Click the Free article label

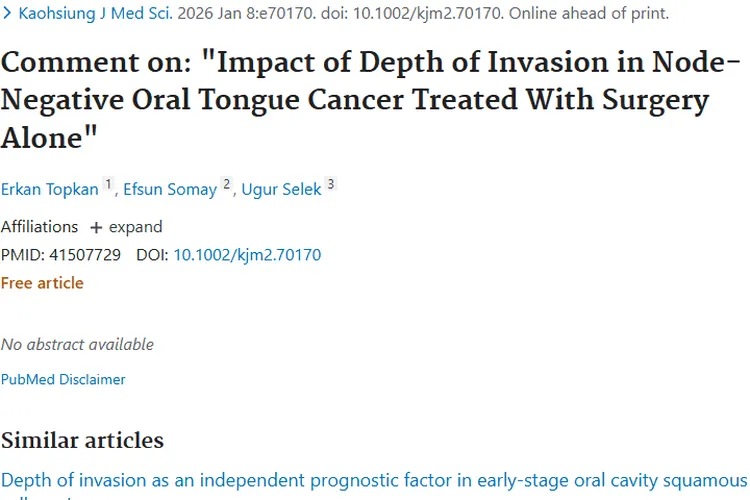(42, 283)
